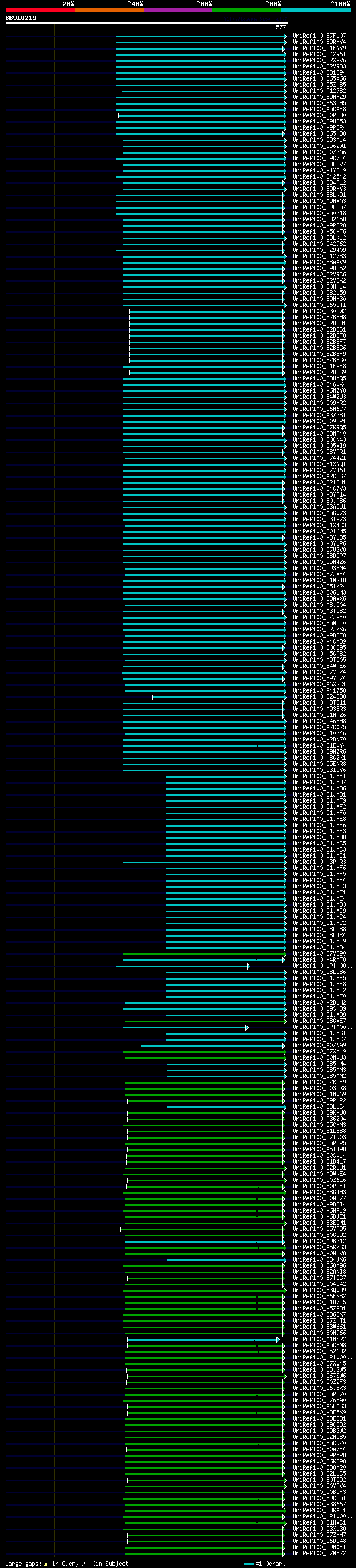Open hit UniRef100_B7FL07
This screenshot has width=356, height=1568.
pyautogui.click(x=319, y=36)
